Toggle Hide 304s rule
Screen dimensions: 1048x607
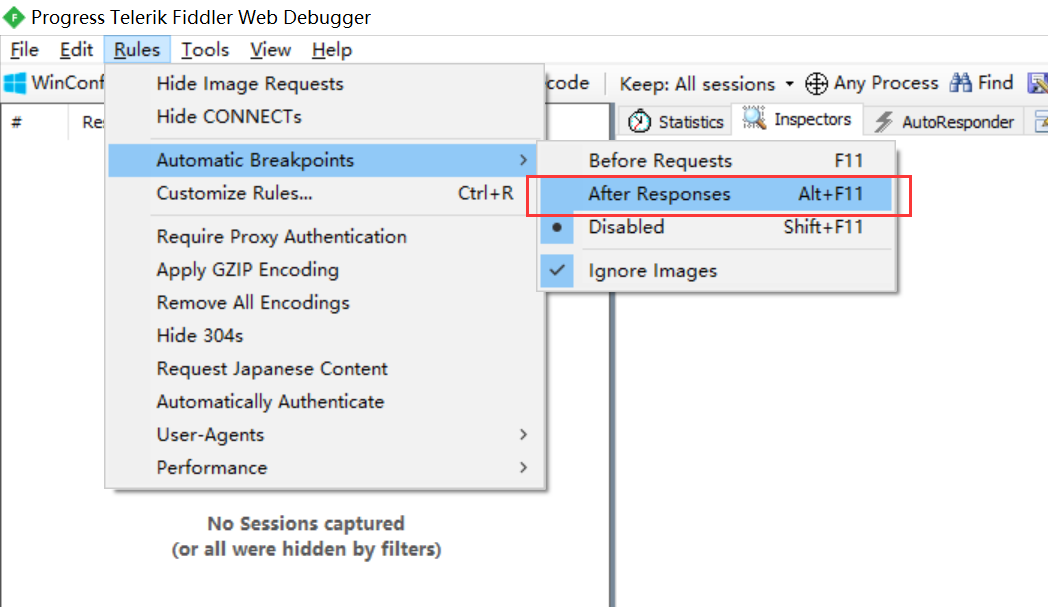click(325, 336)
